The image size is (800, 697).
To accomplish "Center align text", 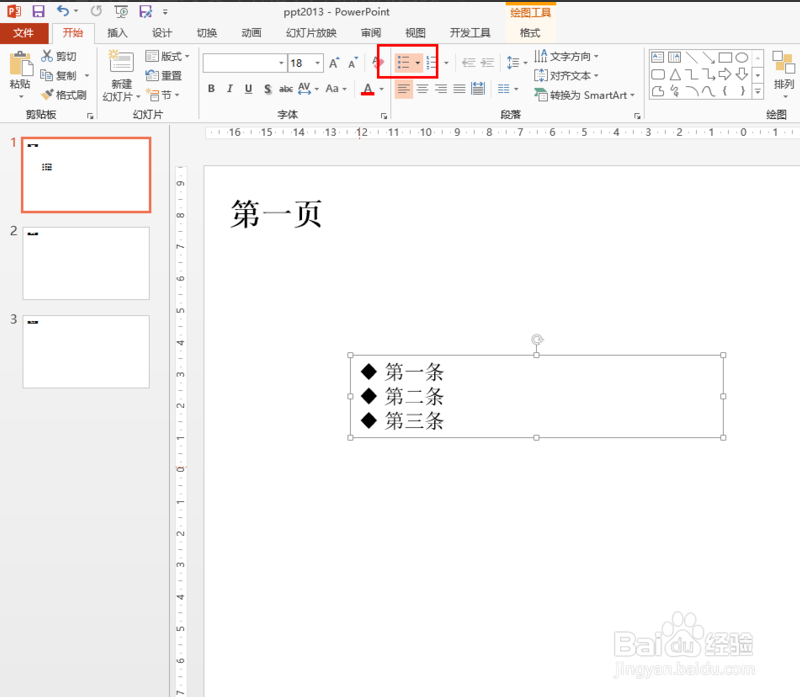I will click(x=422, y=89).
